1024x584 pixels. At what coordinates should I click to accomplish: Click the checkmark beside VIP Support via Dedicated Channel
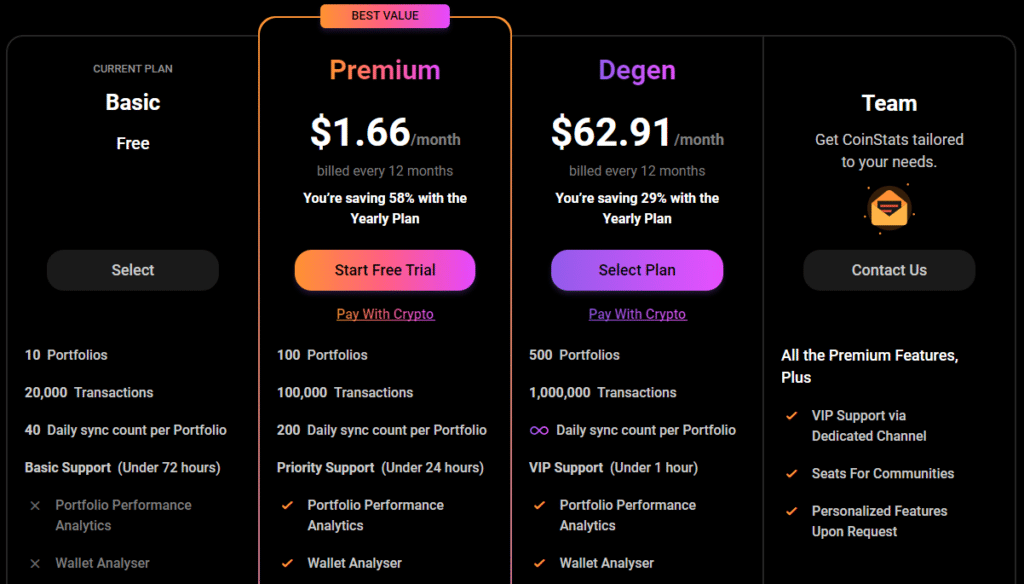tap(792, 415)
